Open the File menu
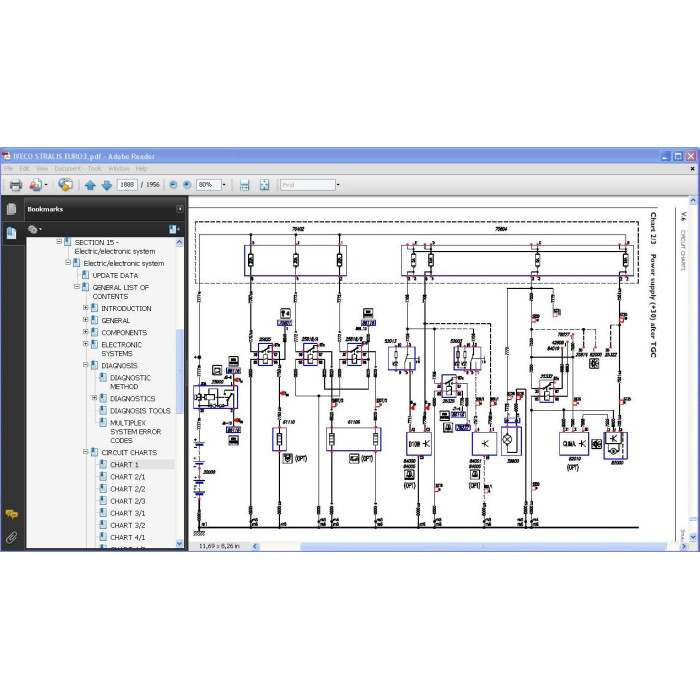 click(8, 169)
